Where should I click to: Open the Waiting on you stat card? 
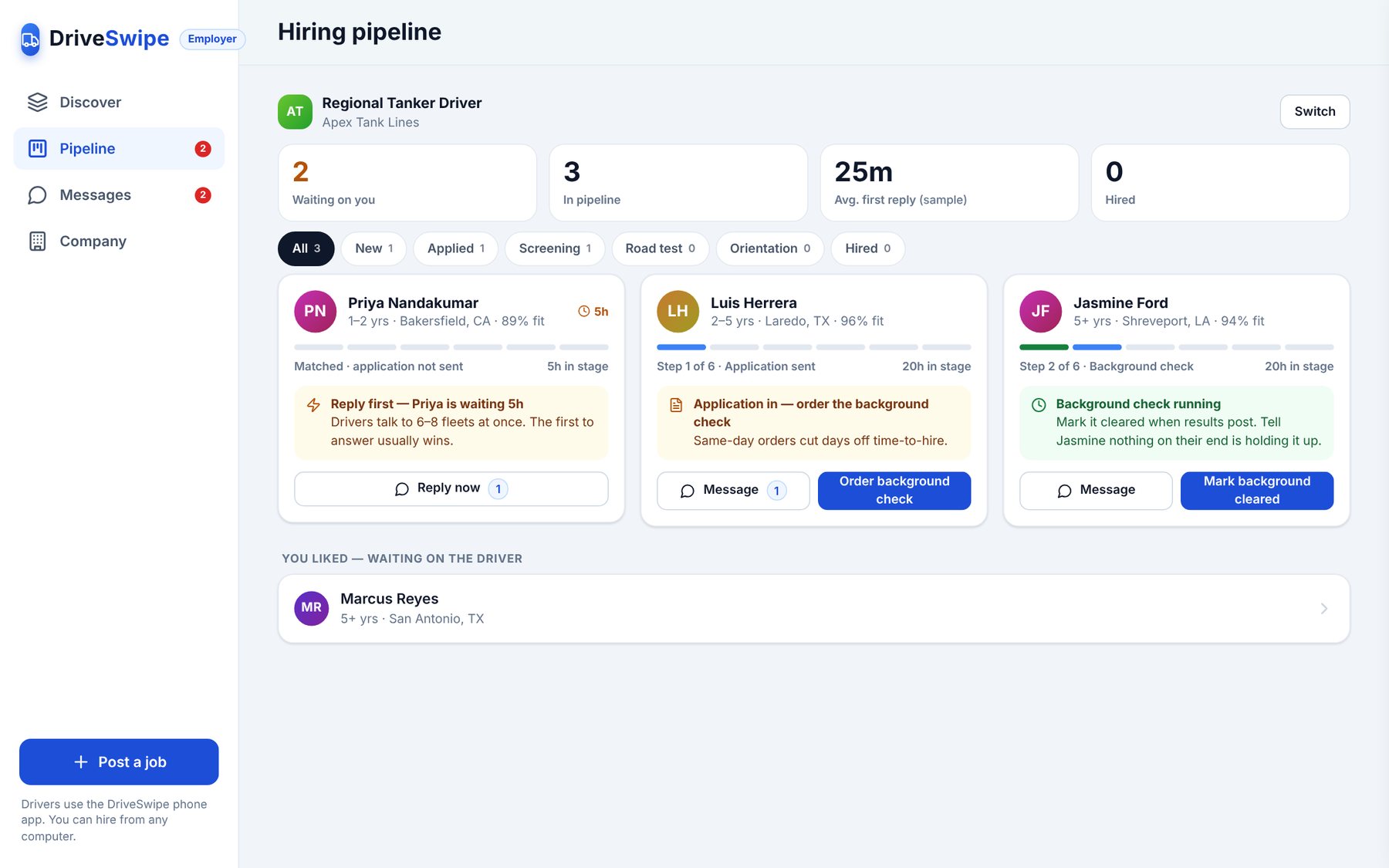coord(407,183)
